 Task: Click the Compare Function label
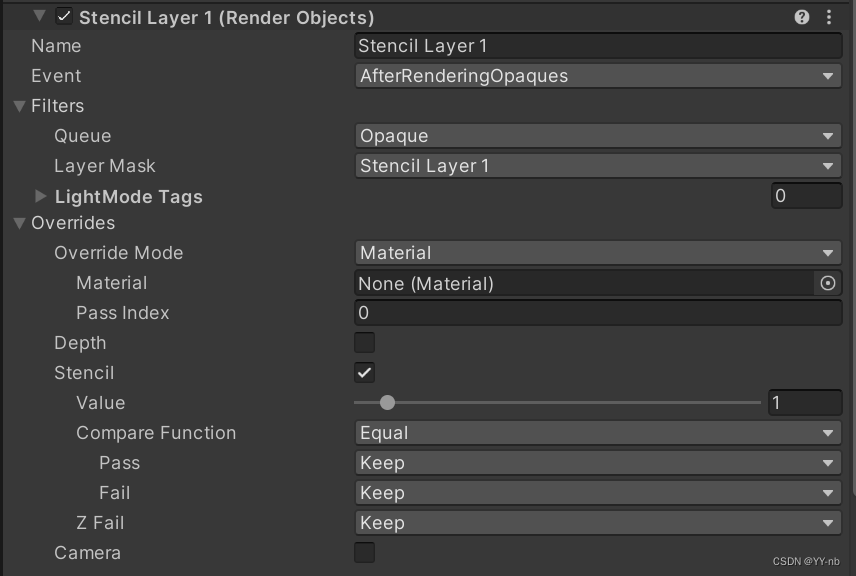(156, 433)
